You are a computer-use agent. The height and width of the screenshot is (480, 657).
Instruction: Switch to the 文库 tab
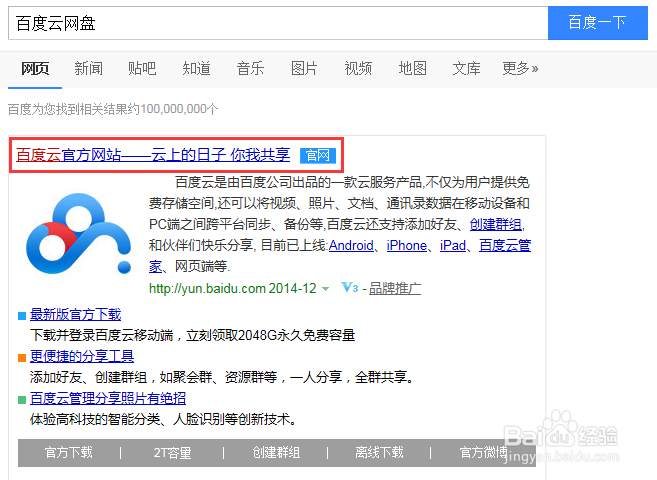[466, 68]
